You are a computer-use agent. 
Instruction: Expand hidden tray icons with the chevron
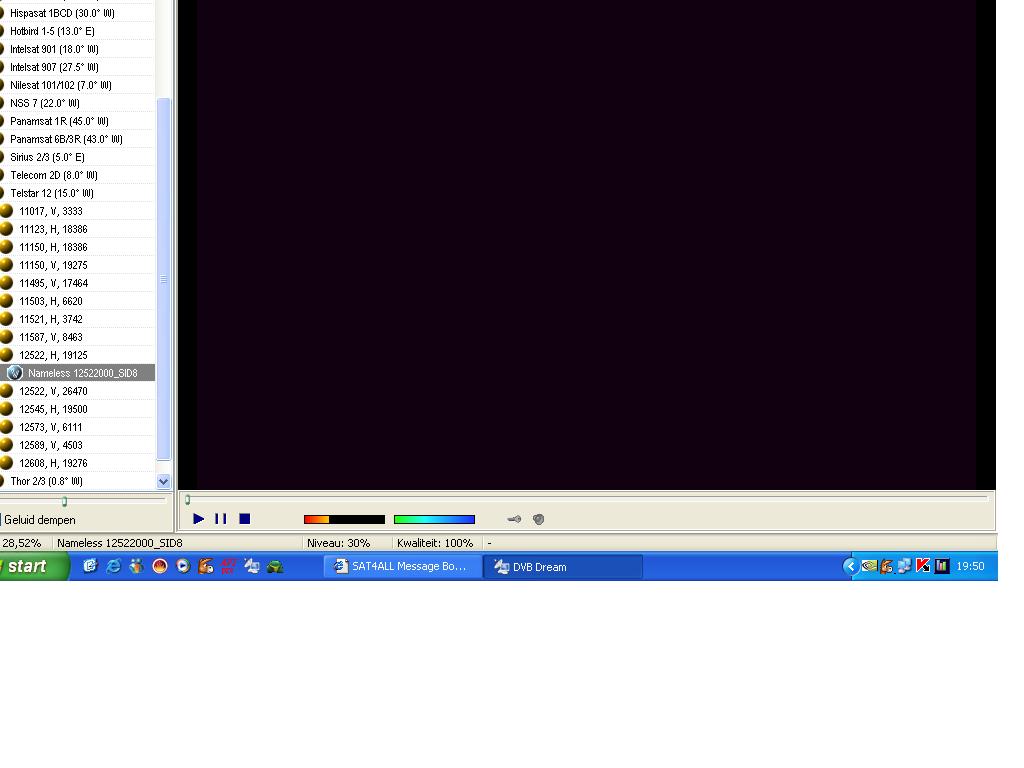click(850, 566)
